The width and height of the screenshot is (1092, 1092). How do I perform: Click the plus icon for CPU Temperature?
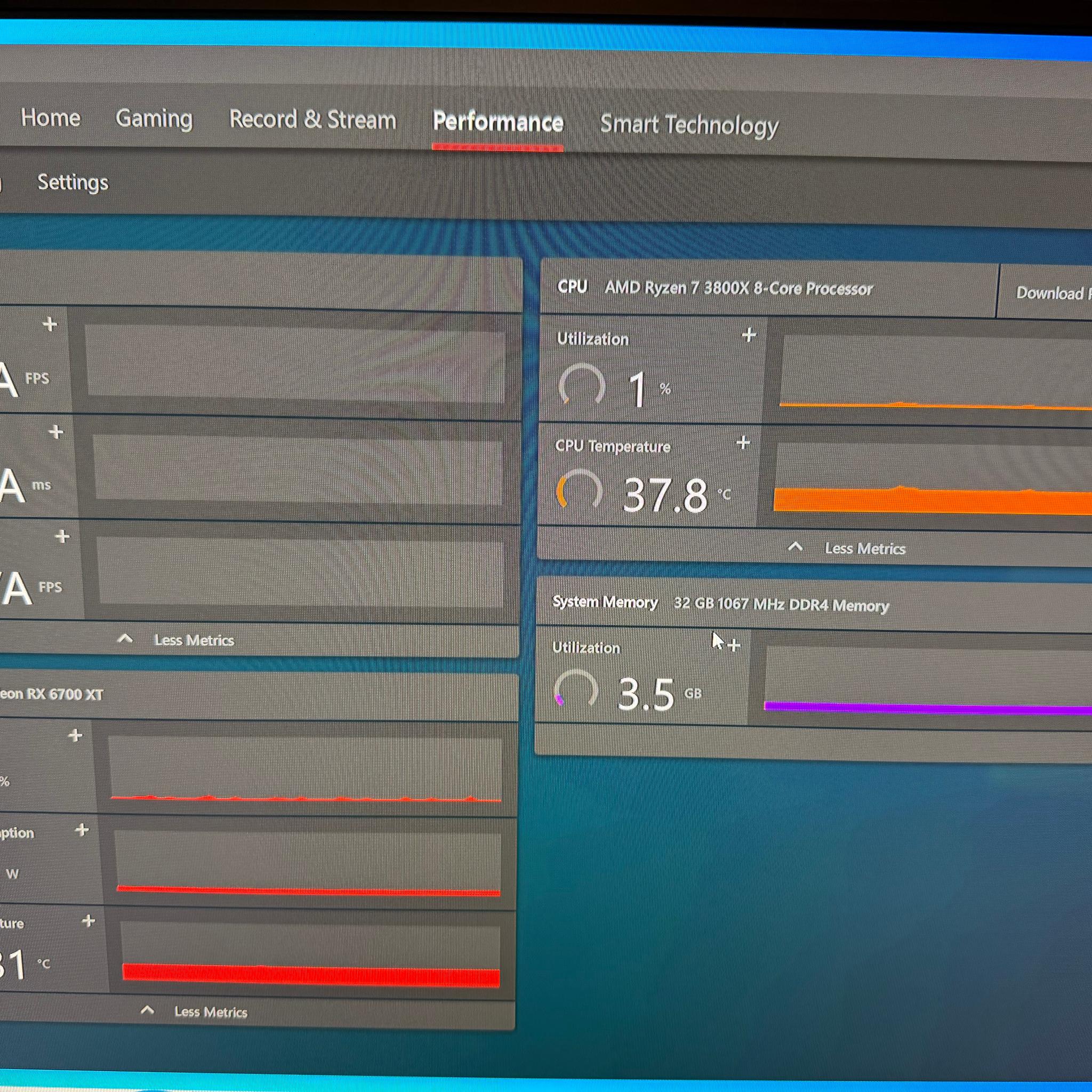pyautogui.click(x=743, y=443)
